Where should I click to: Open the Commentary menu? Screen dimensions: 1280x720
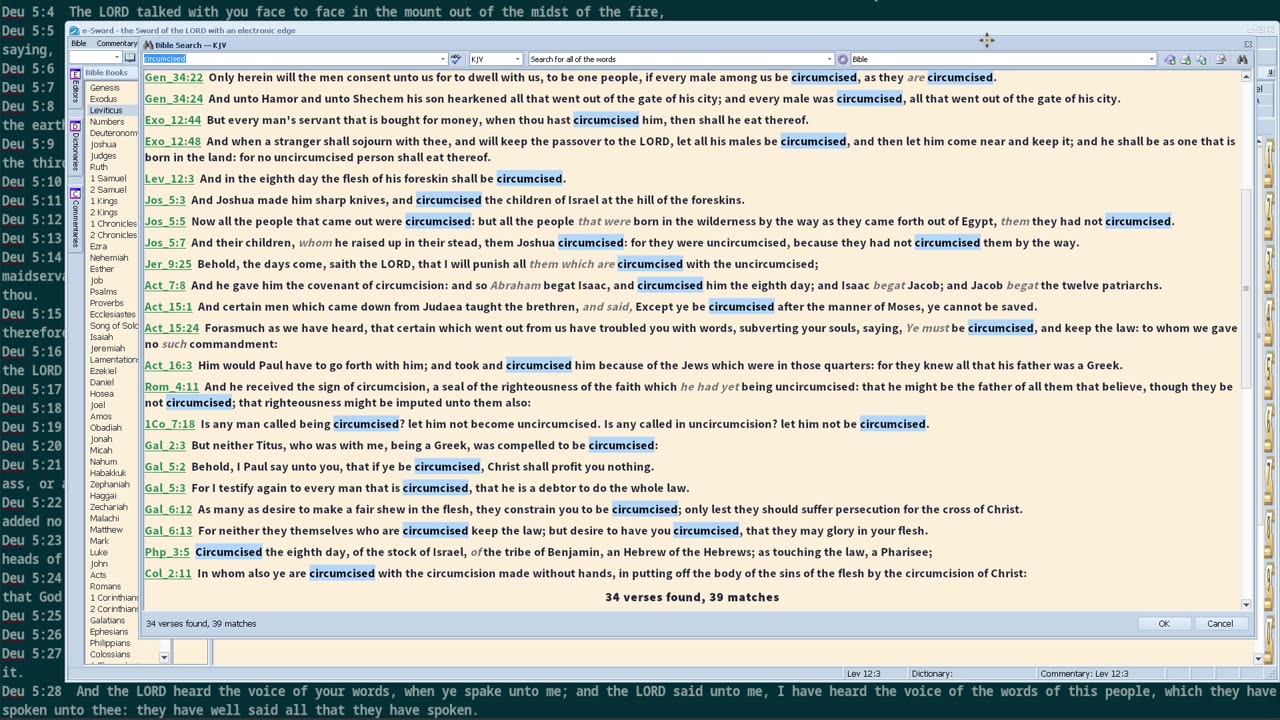(x=116, y=44)
